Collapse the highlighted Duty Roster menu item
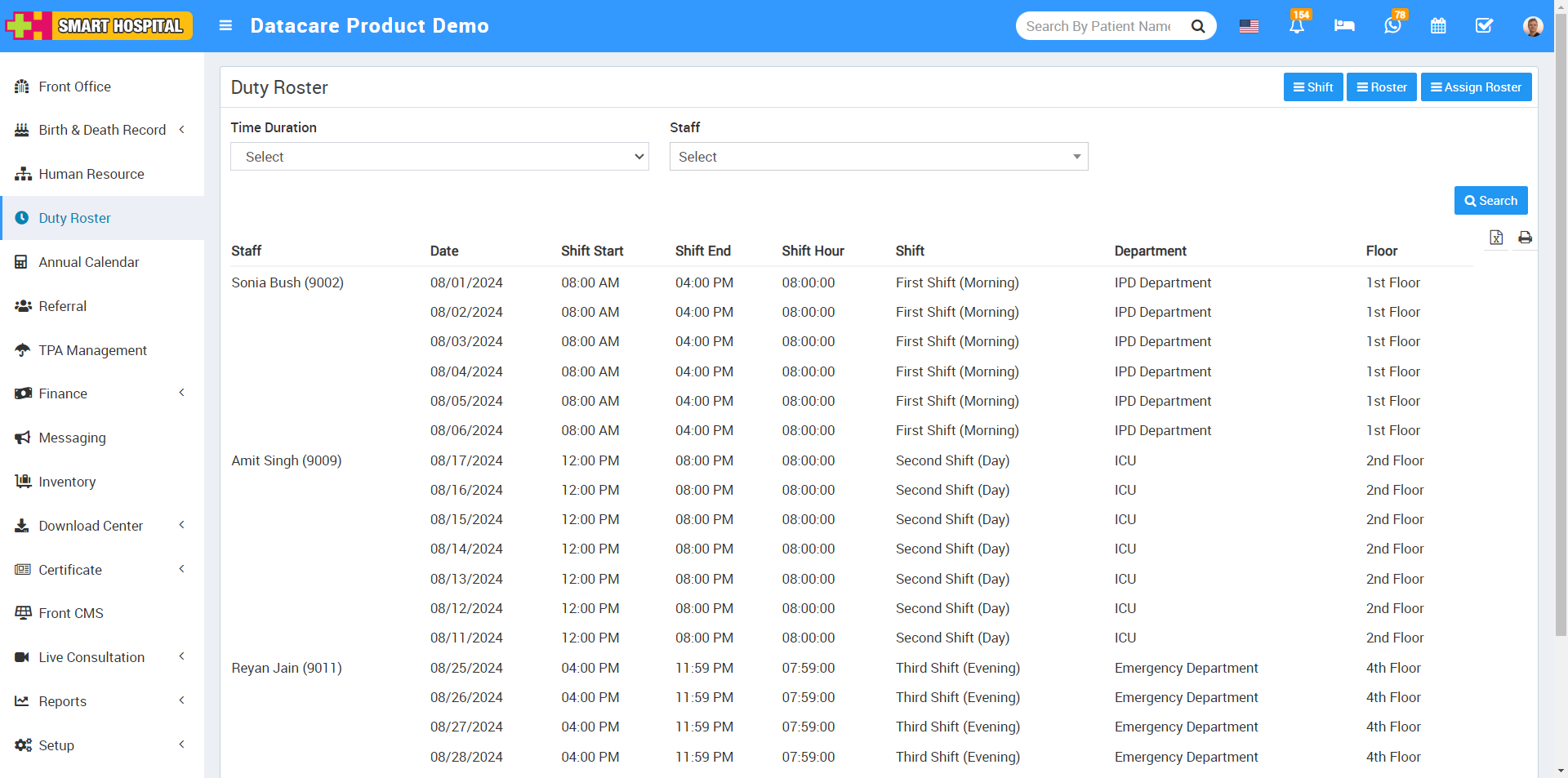 74,218
